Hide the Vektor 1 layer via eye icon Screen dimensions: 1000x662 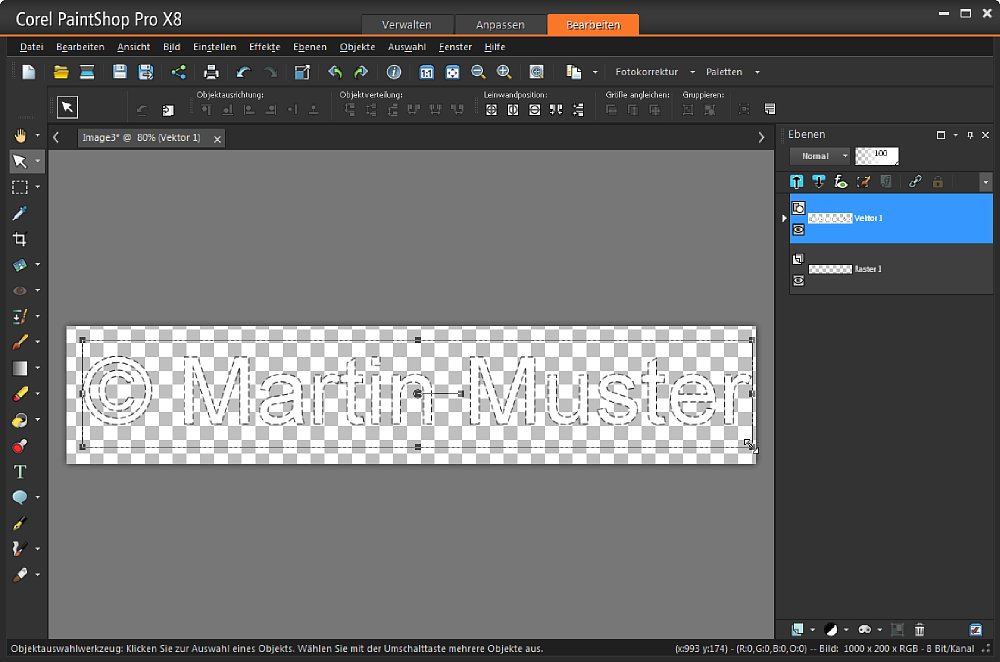tap(798, 230)
